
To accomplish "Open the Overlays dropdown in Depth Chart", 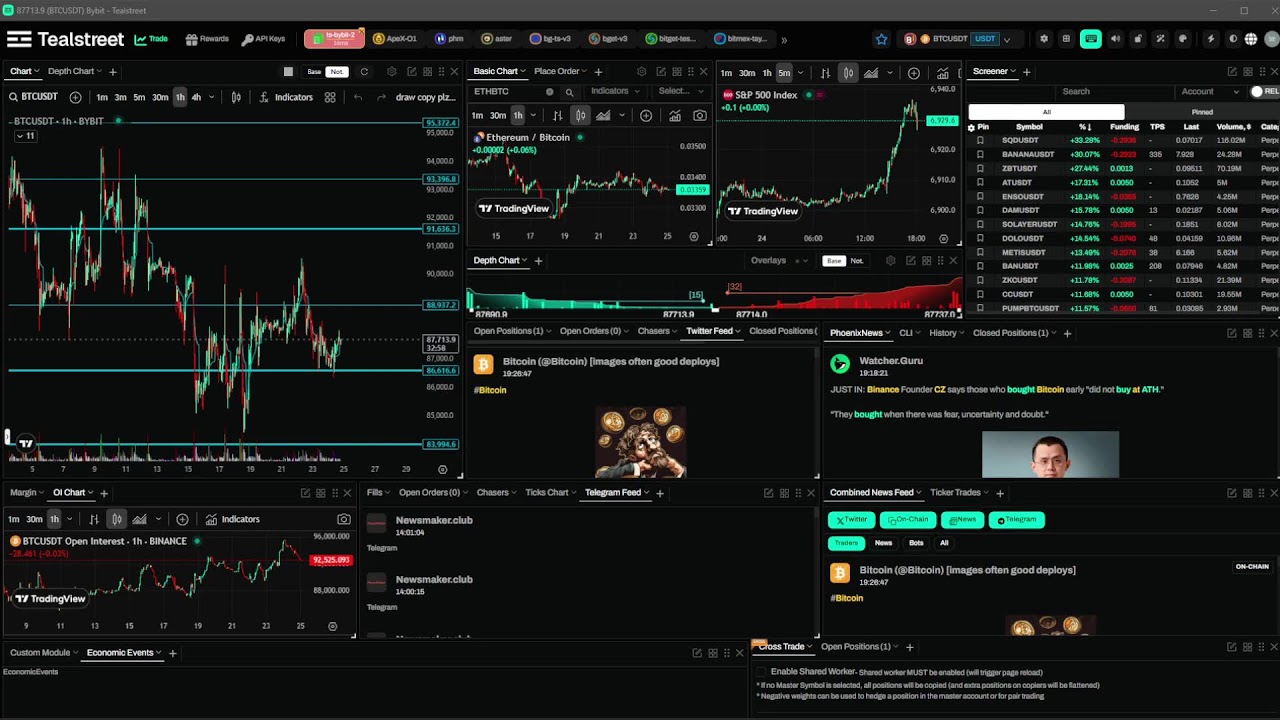I will (778, 261).
